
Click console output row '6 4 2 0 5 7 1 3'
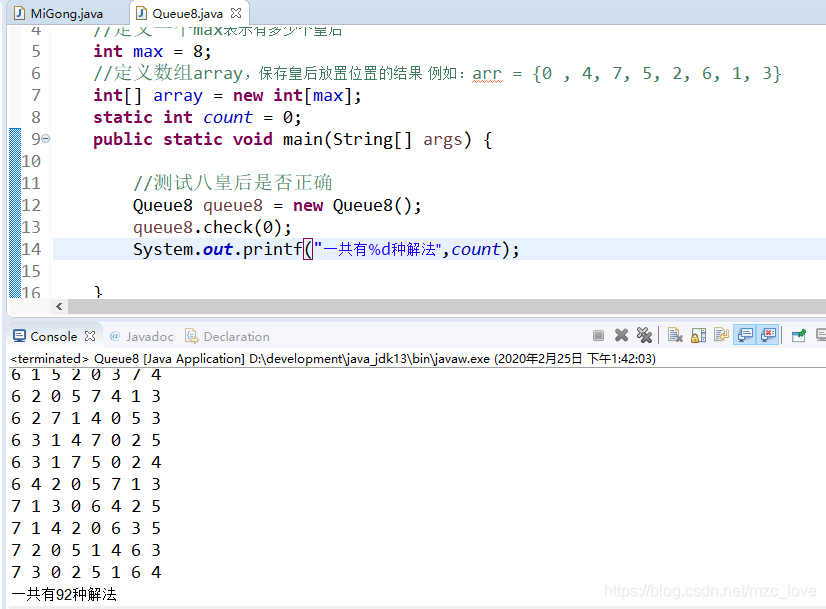click(x=86, y=484)
